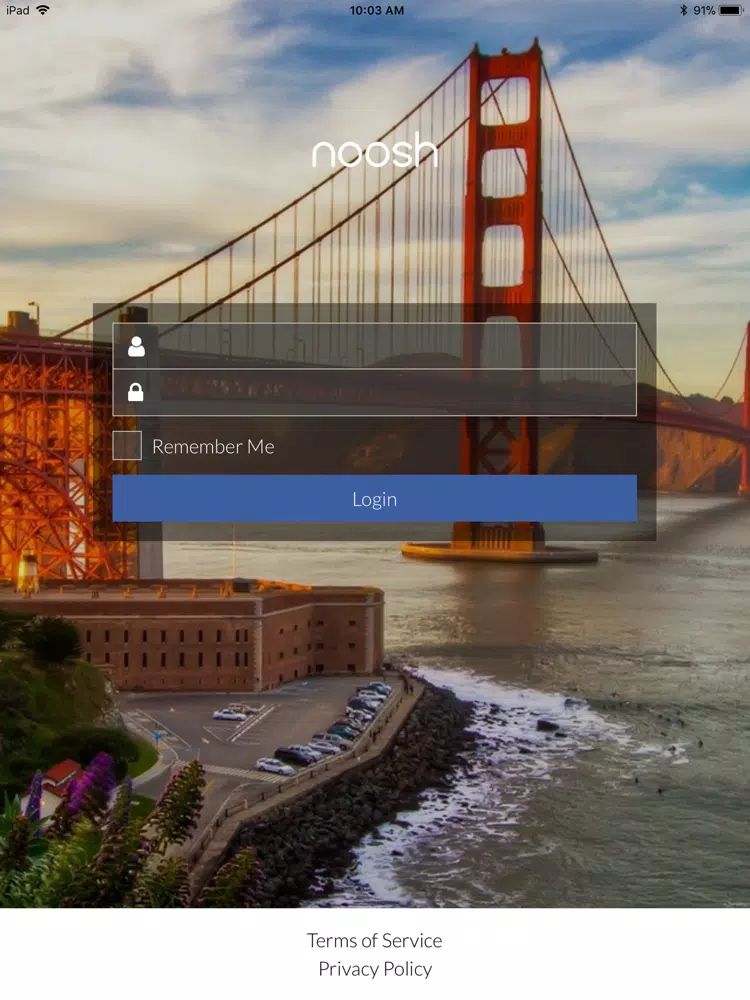Tick the Remember Me checkbox
The image size is (750, 1000).
pyautogui.click(x=127, y=445)
